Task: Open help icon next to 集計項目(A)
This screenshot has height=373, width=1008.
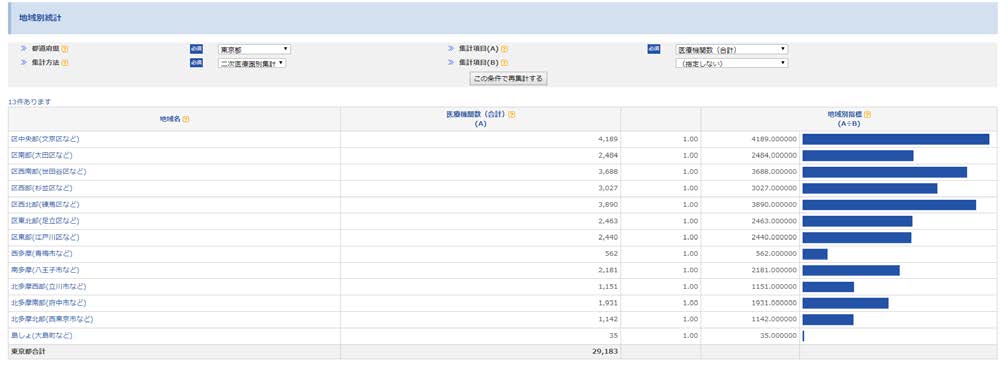Action: [505, 49]
